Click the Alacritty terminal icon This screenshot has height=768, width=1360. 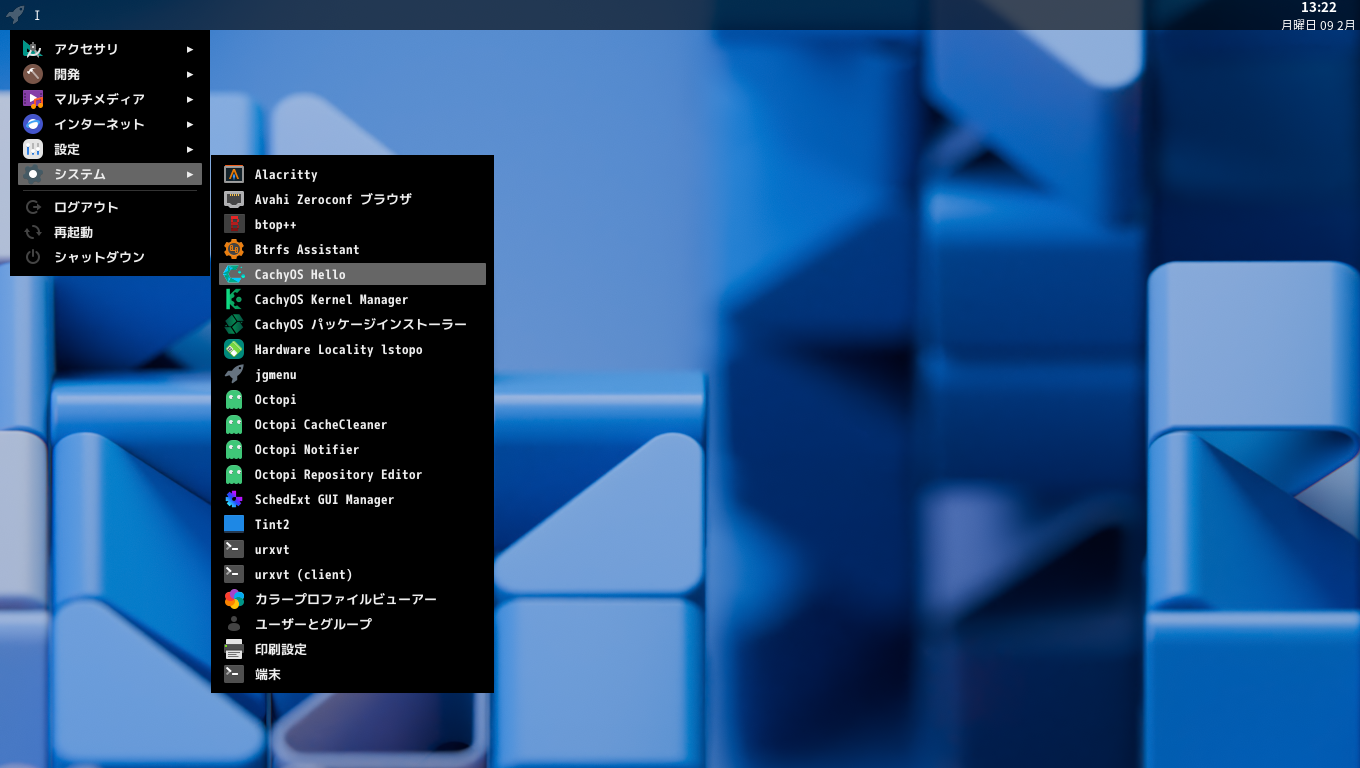[234, 174]
